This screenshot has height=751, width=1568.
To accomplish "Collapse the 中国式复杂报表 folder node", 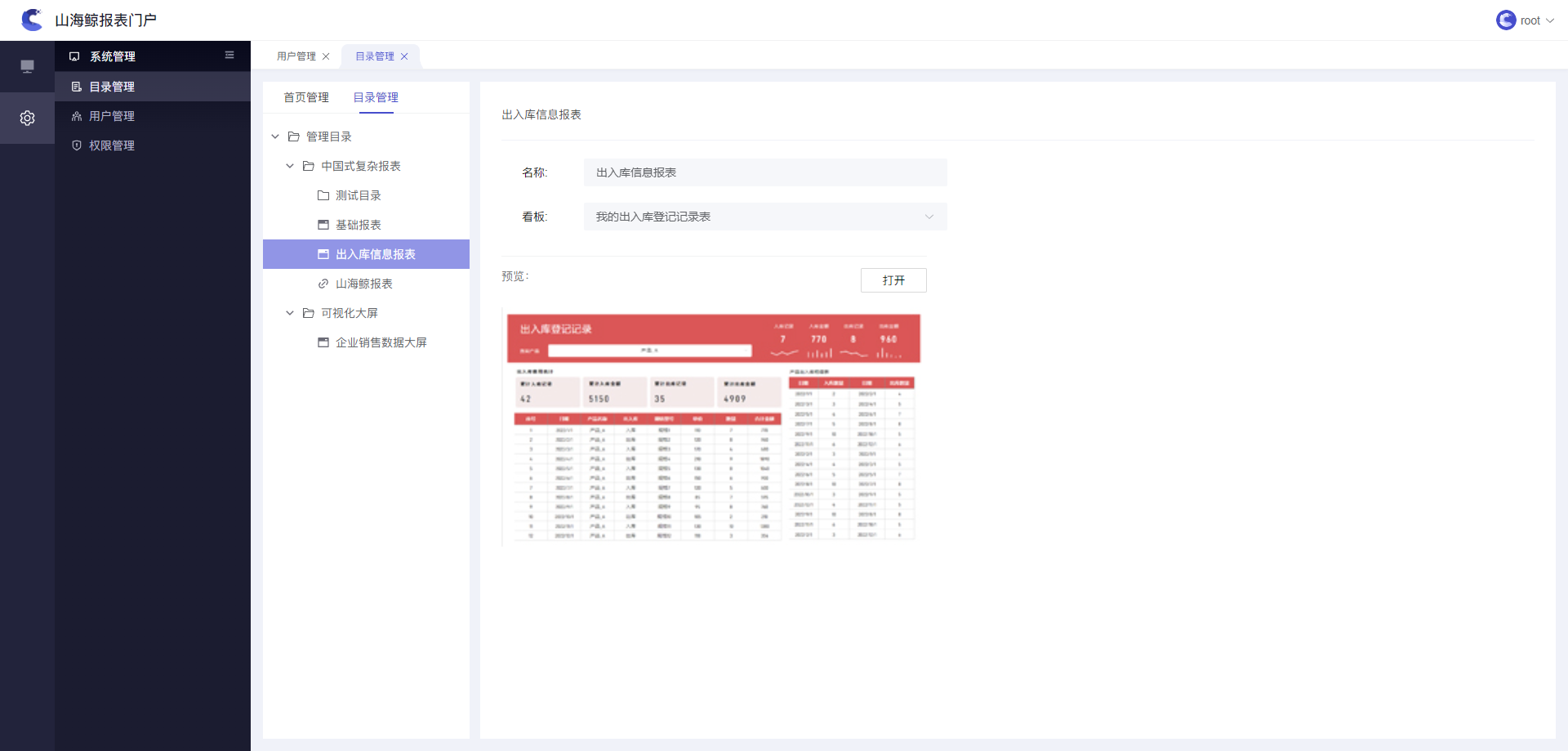I will pos(290,166).
